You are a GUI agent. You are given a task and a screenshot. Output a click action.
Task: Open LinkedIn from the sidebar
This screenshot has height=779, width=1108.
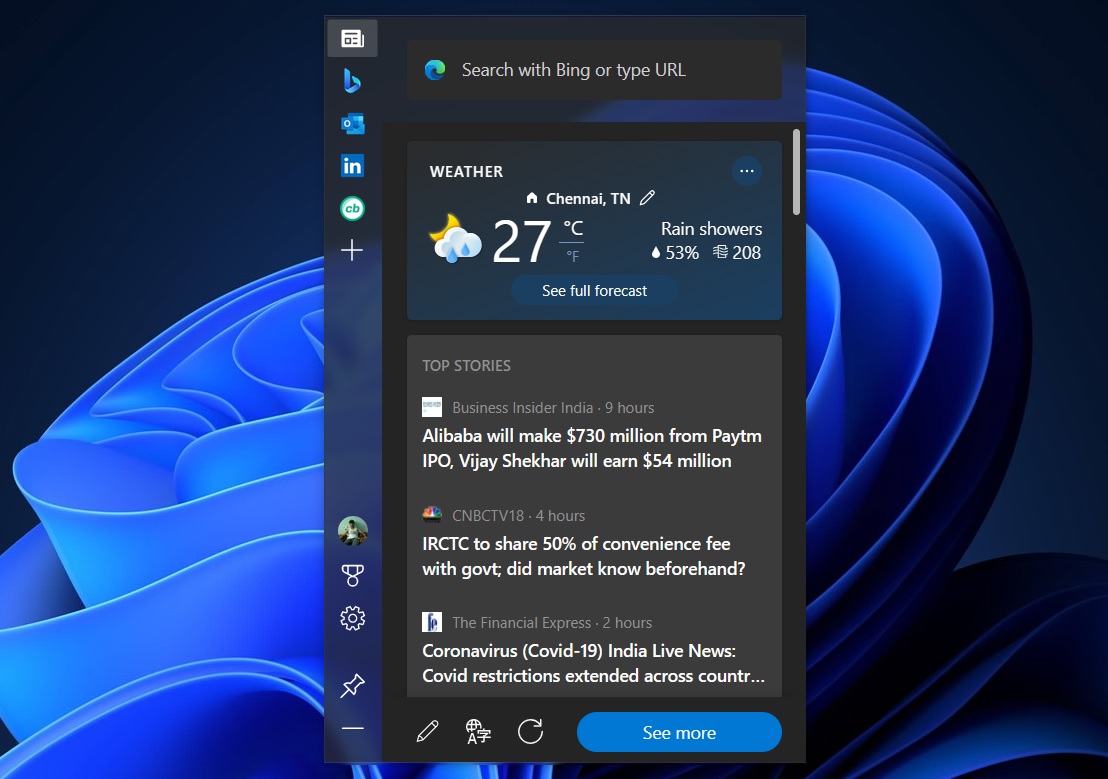[x=352, y=165]
